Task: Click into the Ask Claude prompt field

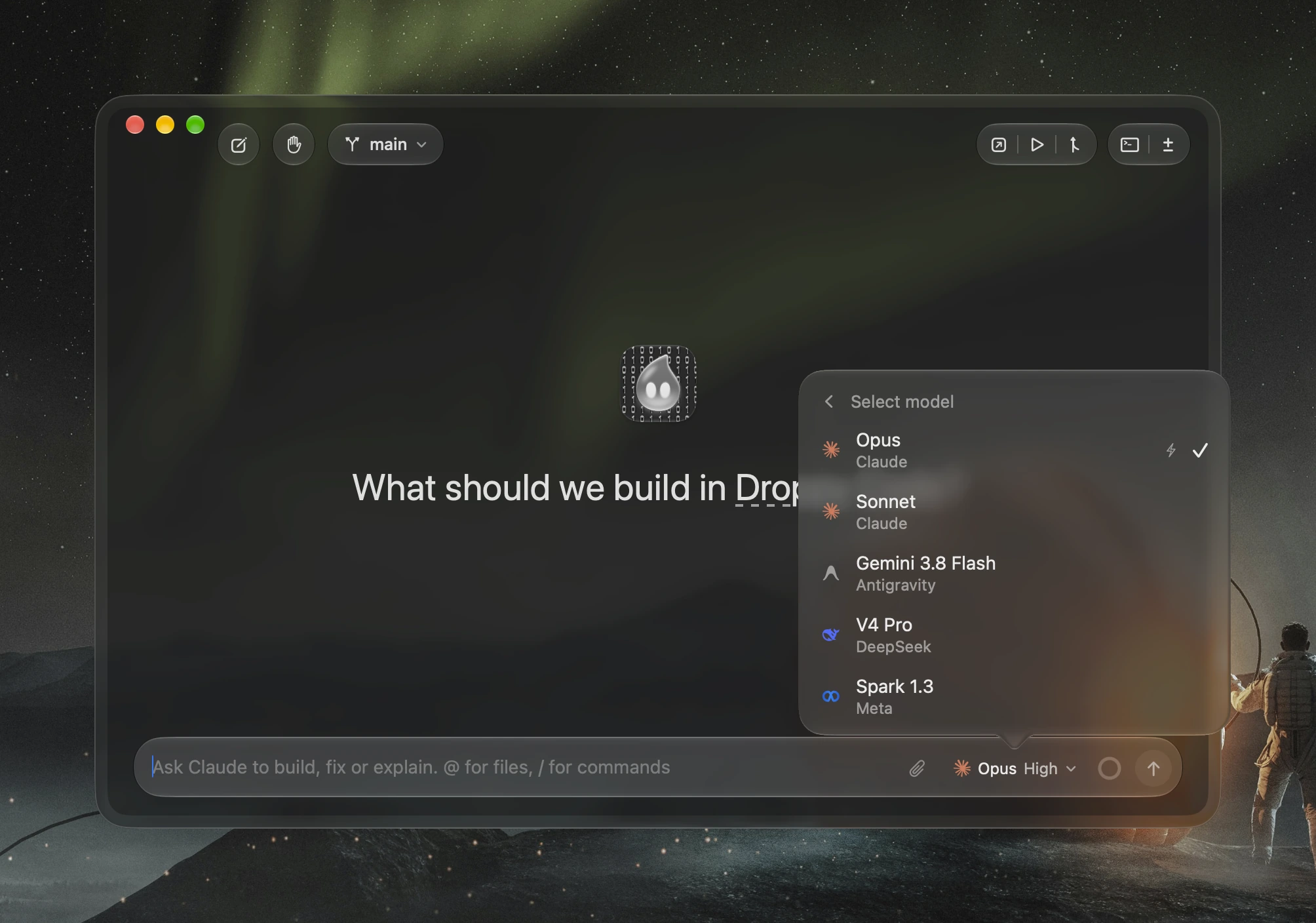Action: click(x=521, y=767)
